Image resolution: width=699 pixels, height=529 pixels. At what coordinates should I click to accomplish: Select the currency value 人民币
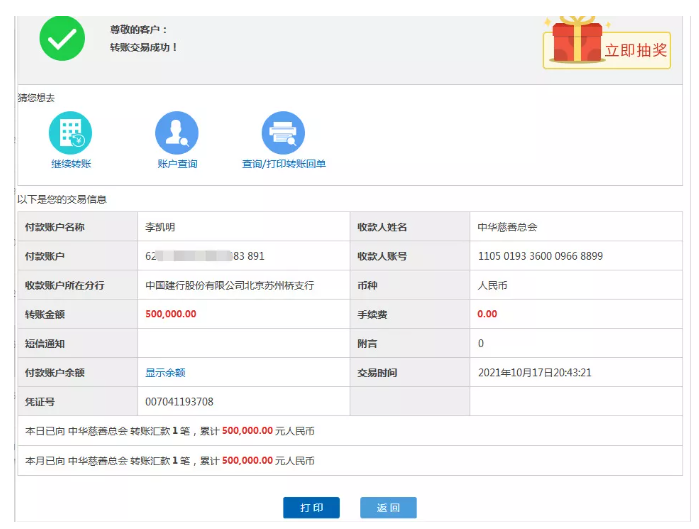click(493, 285)
